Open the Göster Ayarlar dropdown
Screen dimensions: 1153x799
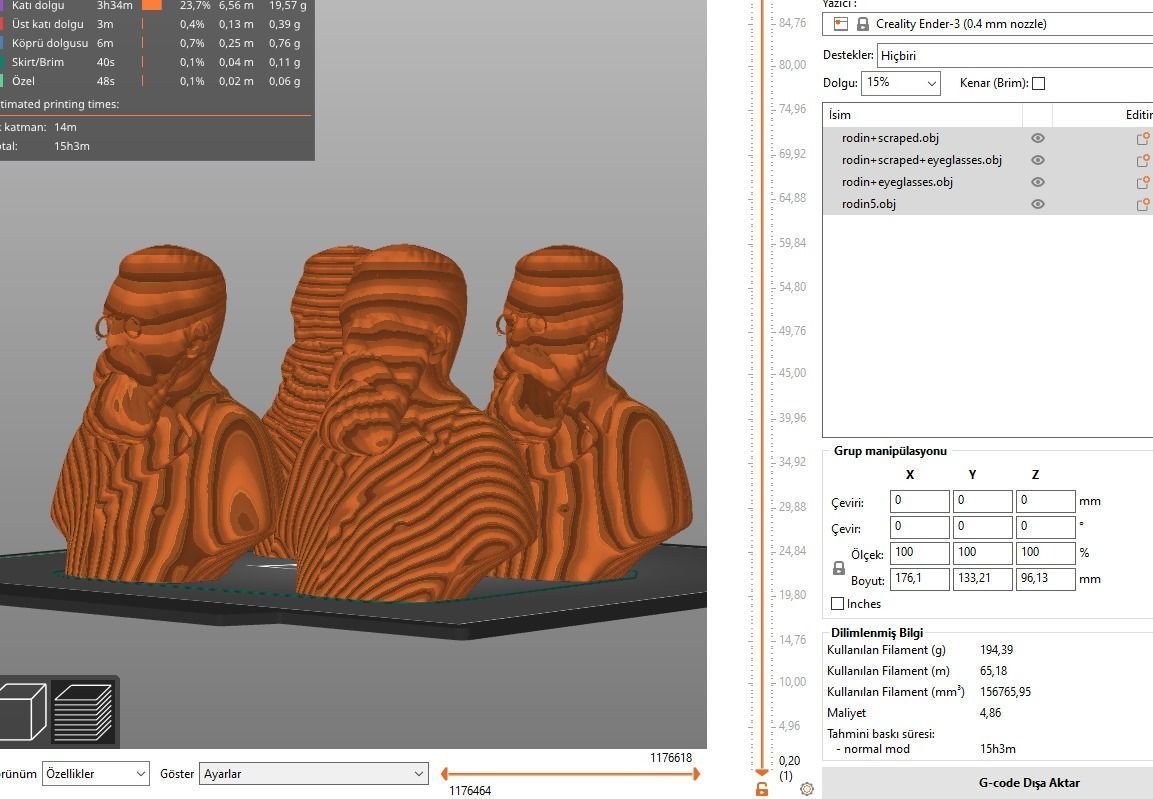[x=314, y=773]
